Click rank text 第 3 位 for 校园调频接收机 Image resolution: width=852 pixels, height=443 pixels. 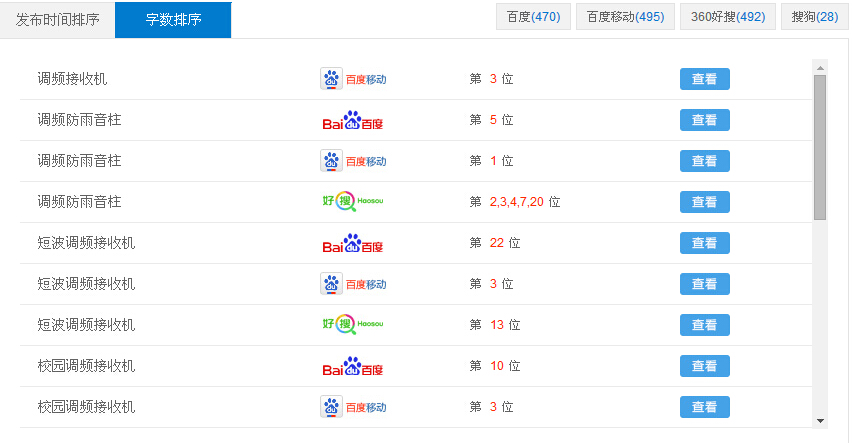491,407
